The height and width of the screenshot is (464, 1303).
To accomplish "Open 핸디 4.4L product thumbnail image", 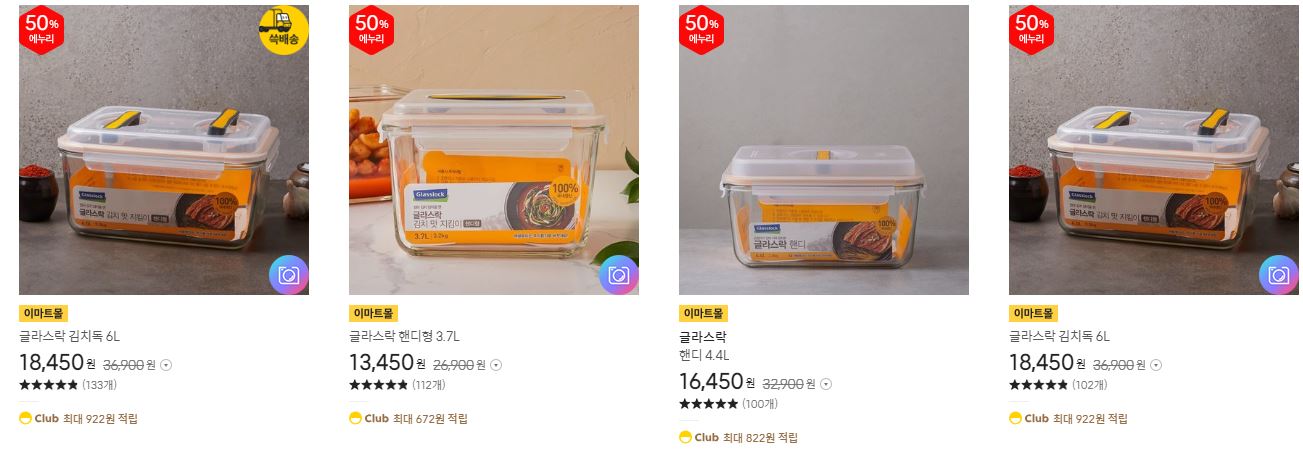I will (x=824, y=150).
